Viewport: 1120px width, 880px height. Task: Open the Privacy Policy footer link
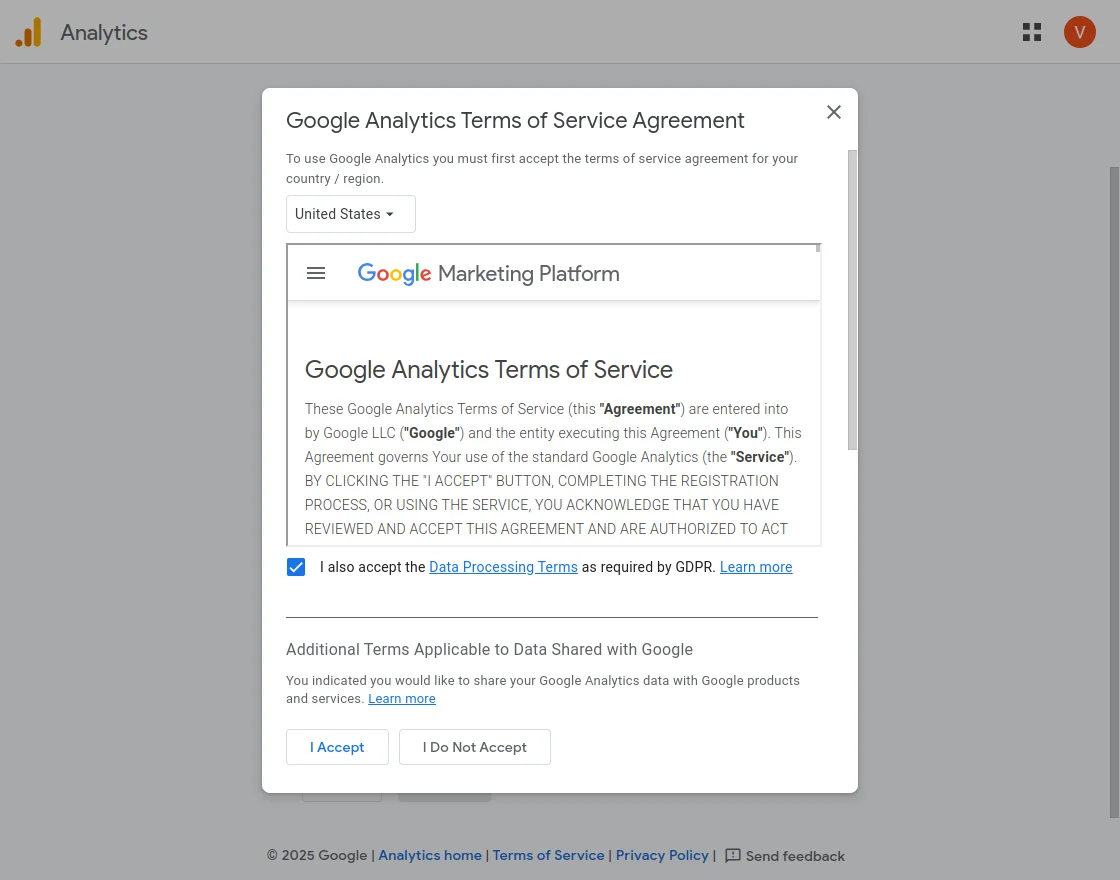(662, 856)
